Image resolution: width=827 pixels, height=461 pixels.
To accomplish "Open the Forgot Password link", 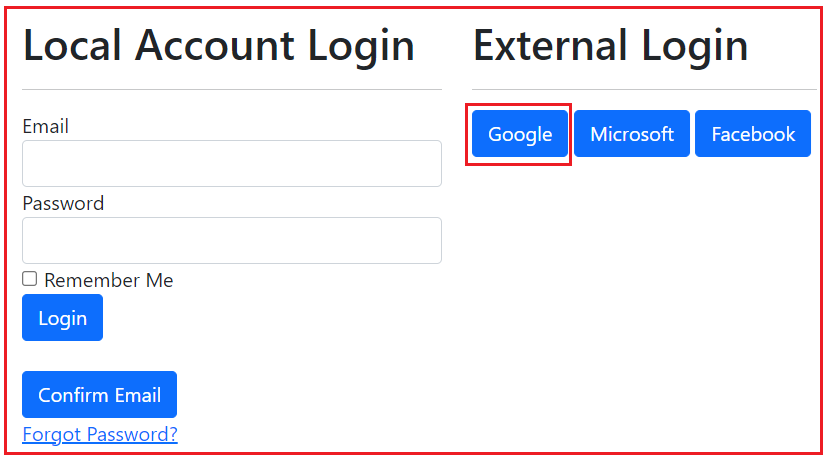I will [x=100, y=434].
